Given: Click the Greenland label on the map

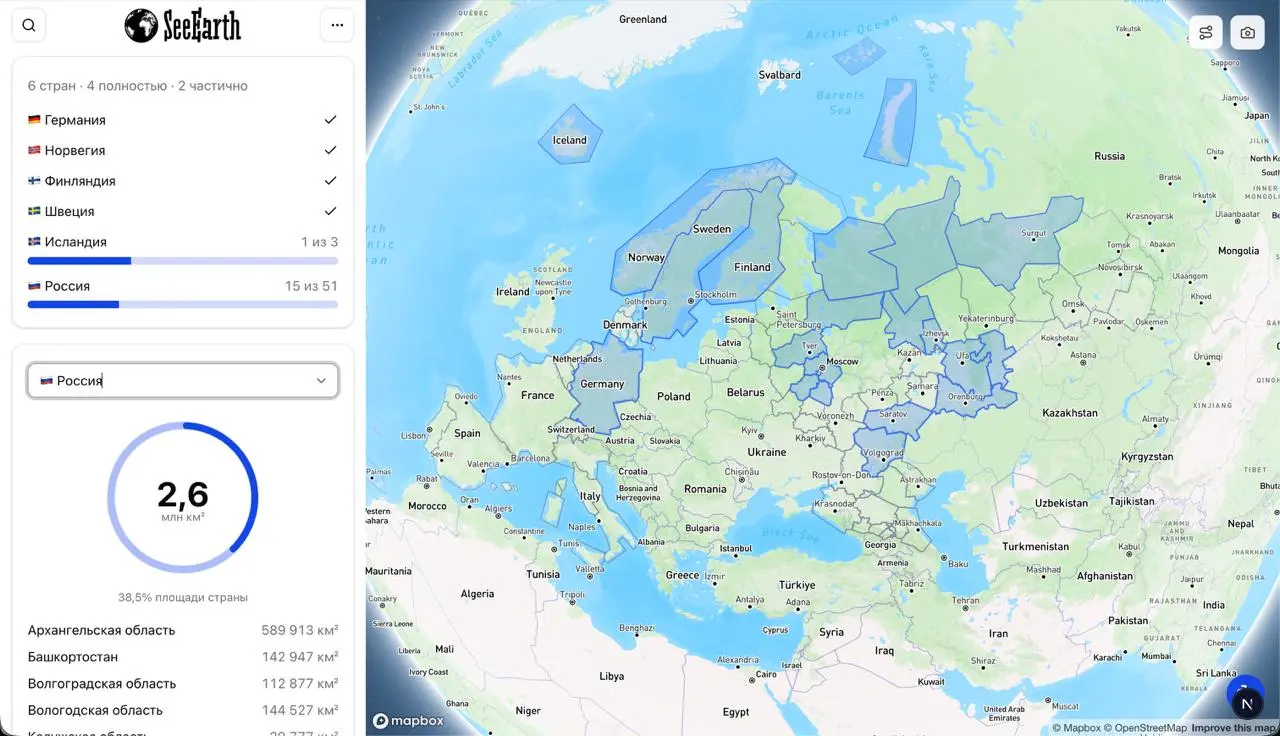Looking at the screenshot, I should coord(643,19).
